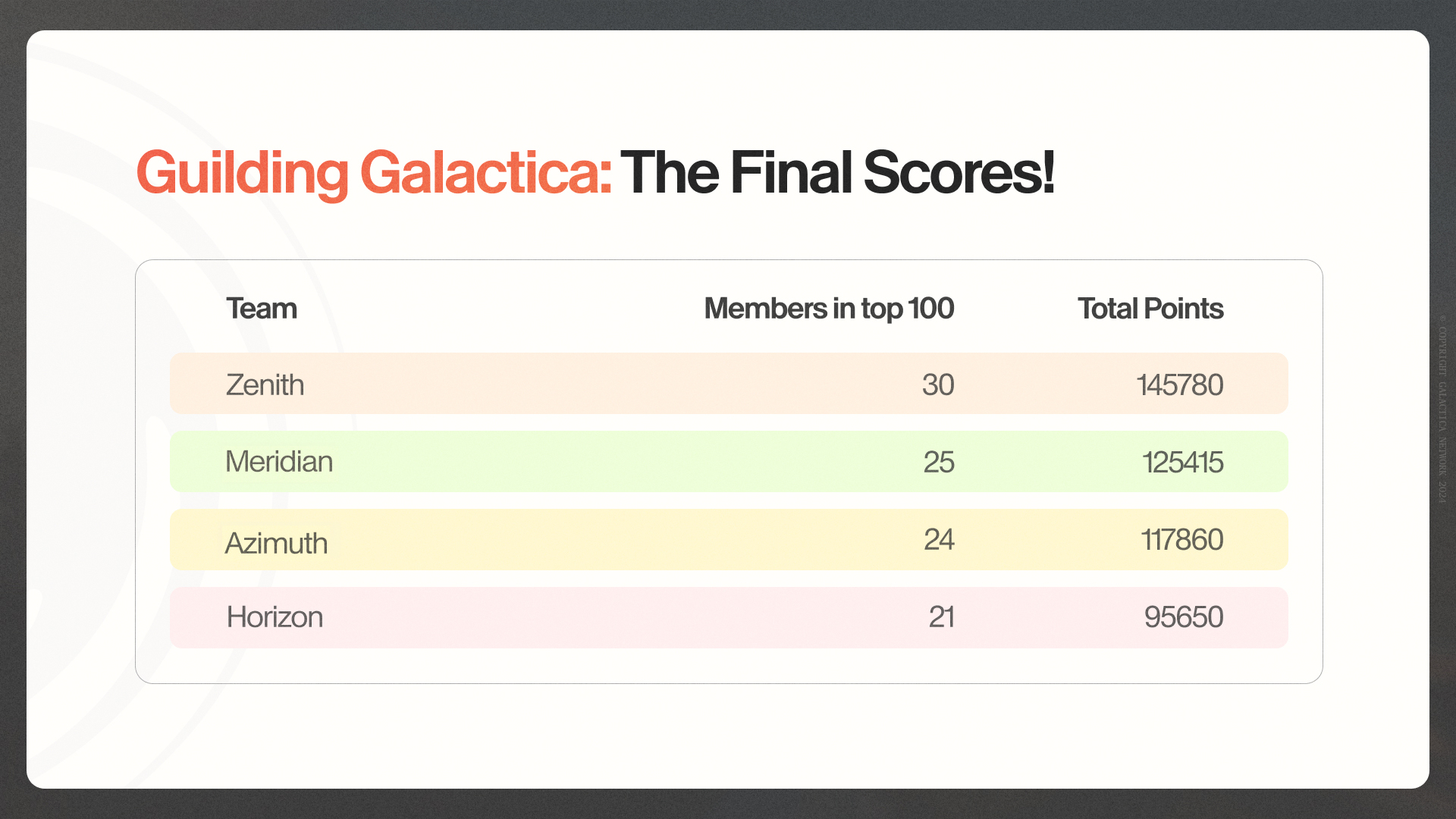Click Meridian's total points 125415
This screenshot has width=1456, height=819.
(x=1183, y=462)
